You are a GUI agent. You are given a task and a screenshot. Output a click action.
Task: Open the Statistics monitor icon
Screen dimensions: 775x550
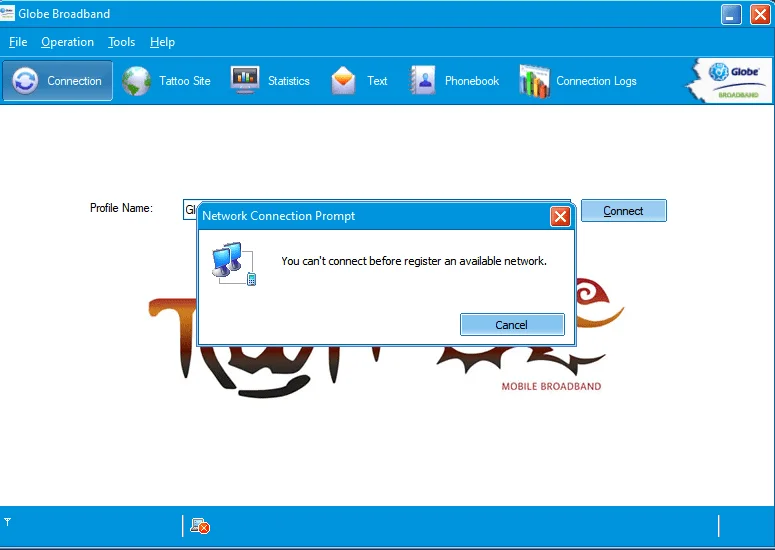click(245, 80)
